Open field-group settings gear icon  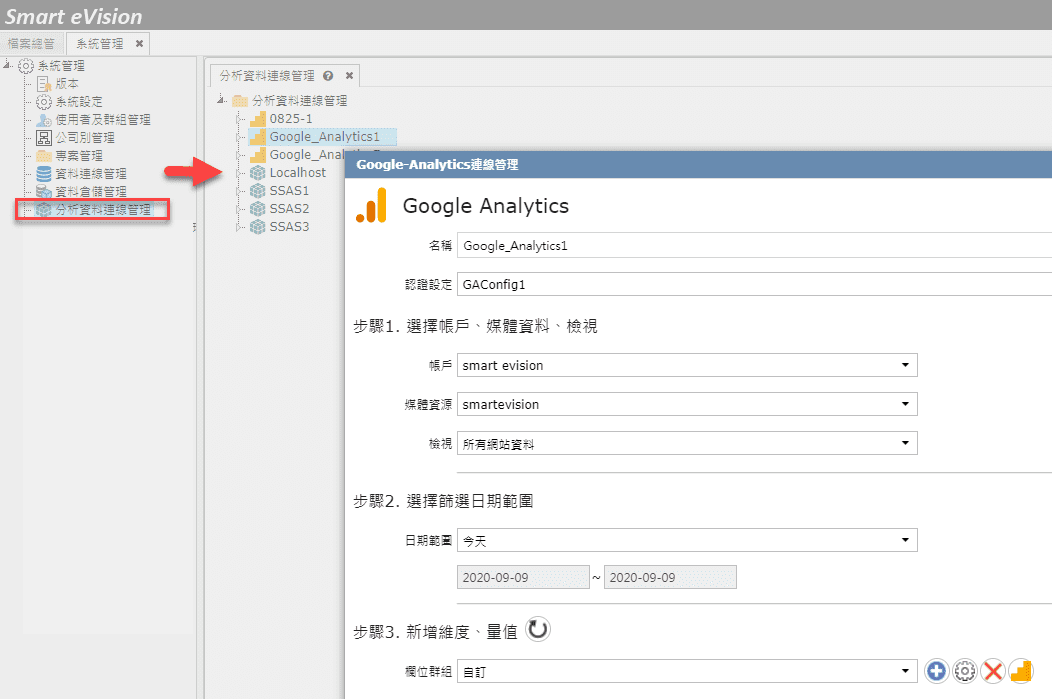click(965, 671)
